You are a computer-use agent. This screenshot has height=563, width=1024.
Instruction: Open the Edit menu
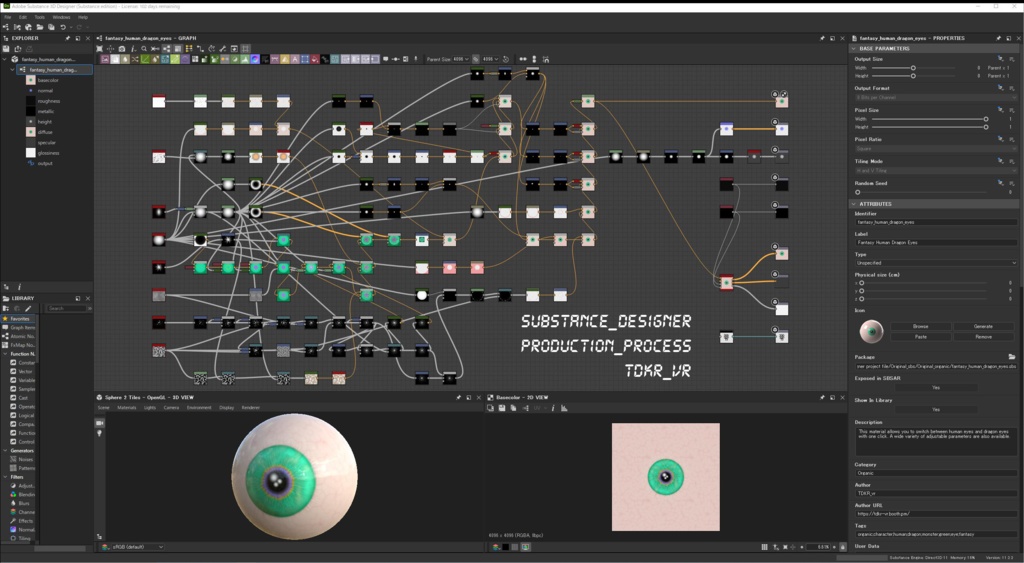23,17
